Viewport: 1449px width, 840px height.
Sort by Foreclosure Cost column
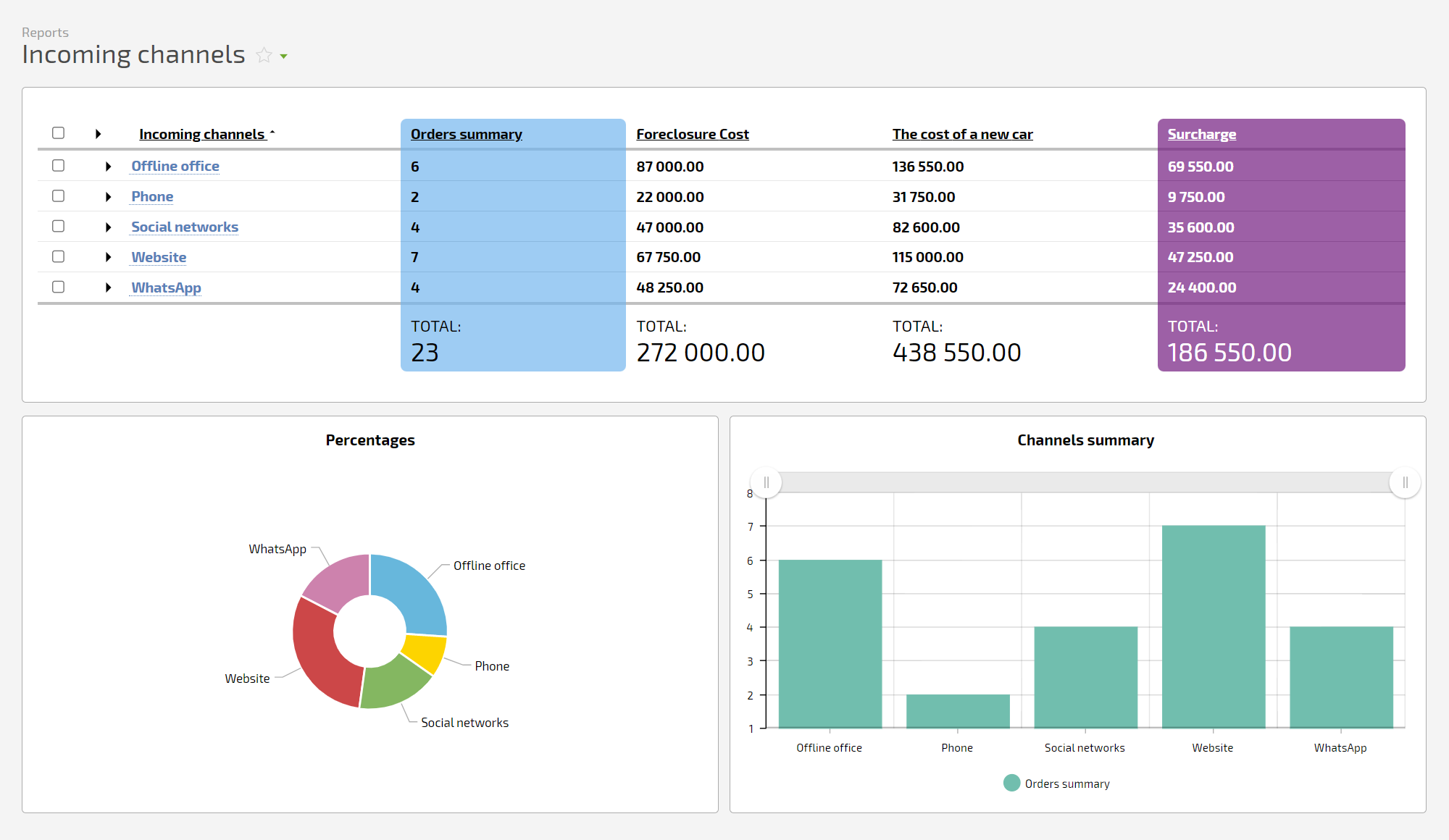coord(692,134)
